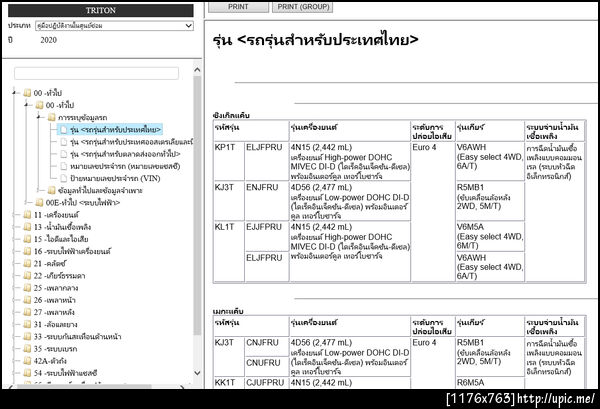Click the tree panel horizontal scrollbar thumb

(x=84, y=386)
